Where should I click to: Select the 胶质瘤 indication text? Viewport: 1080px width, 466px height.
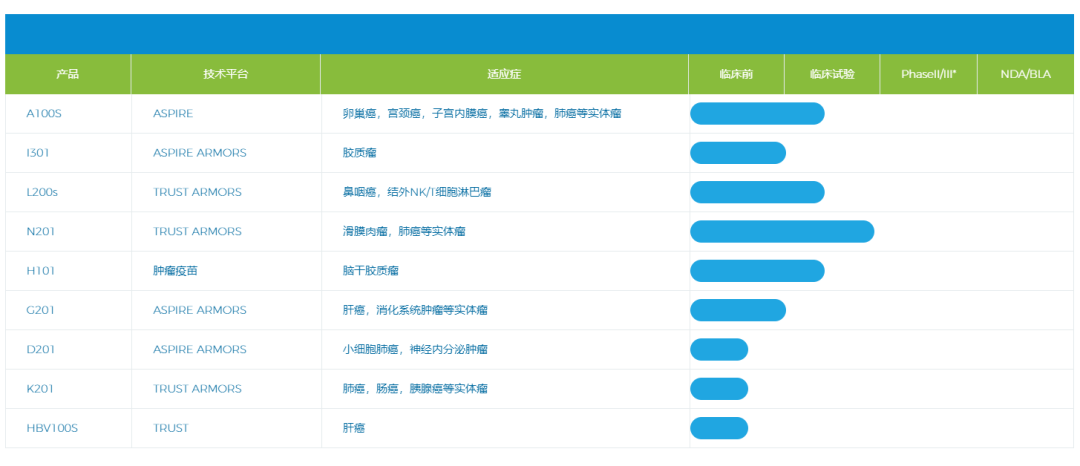click(359, 153)
